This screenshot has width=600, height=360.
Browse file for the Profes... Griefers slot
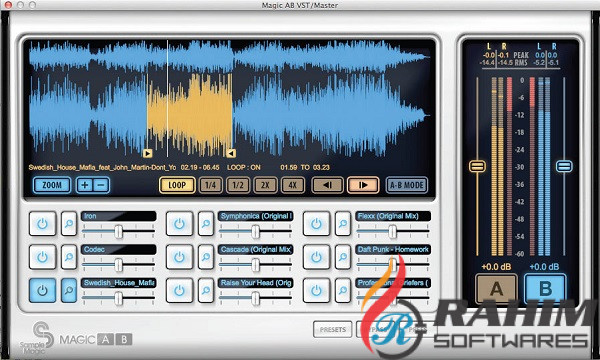343,290
